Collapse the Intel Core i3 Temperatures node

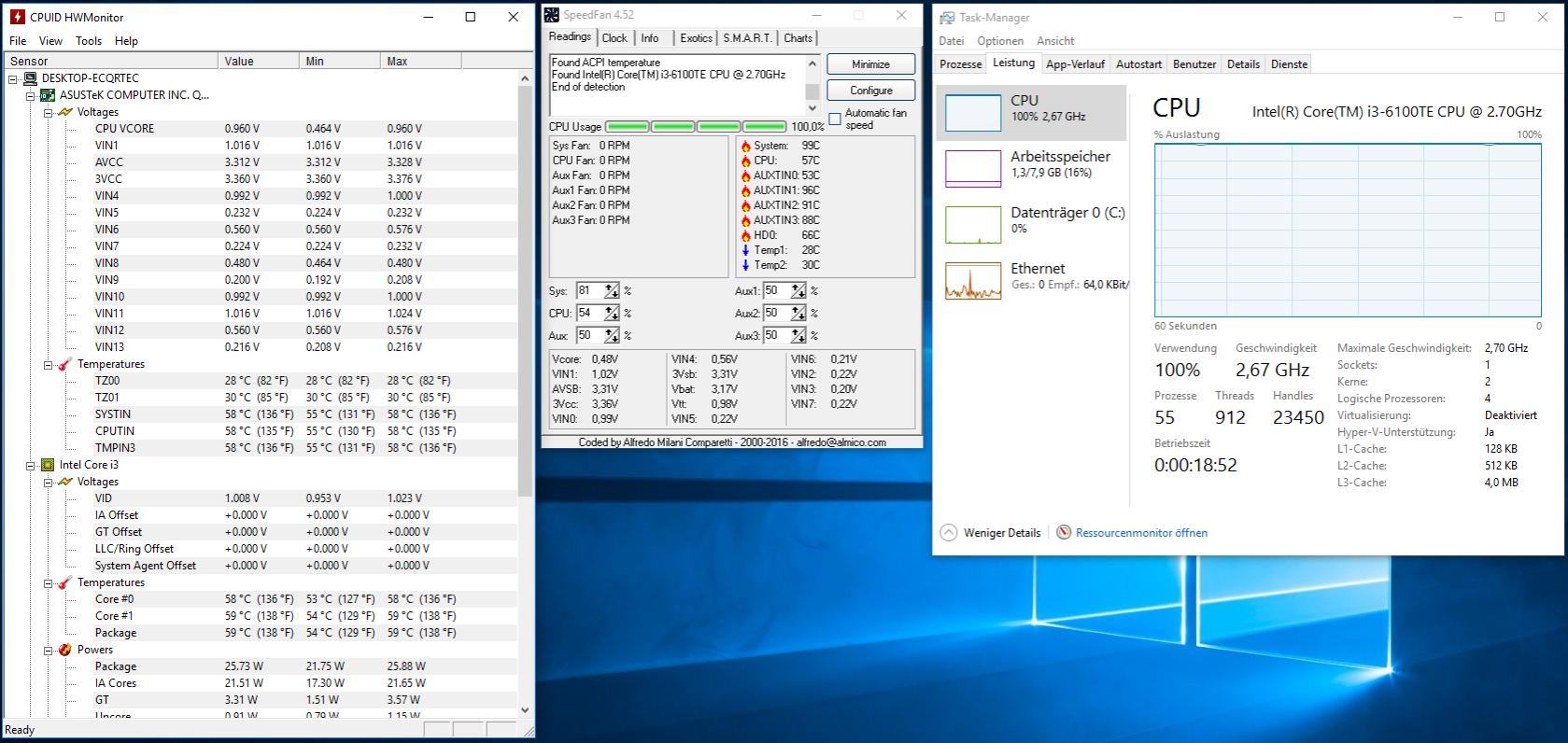[48, 583]
